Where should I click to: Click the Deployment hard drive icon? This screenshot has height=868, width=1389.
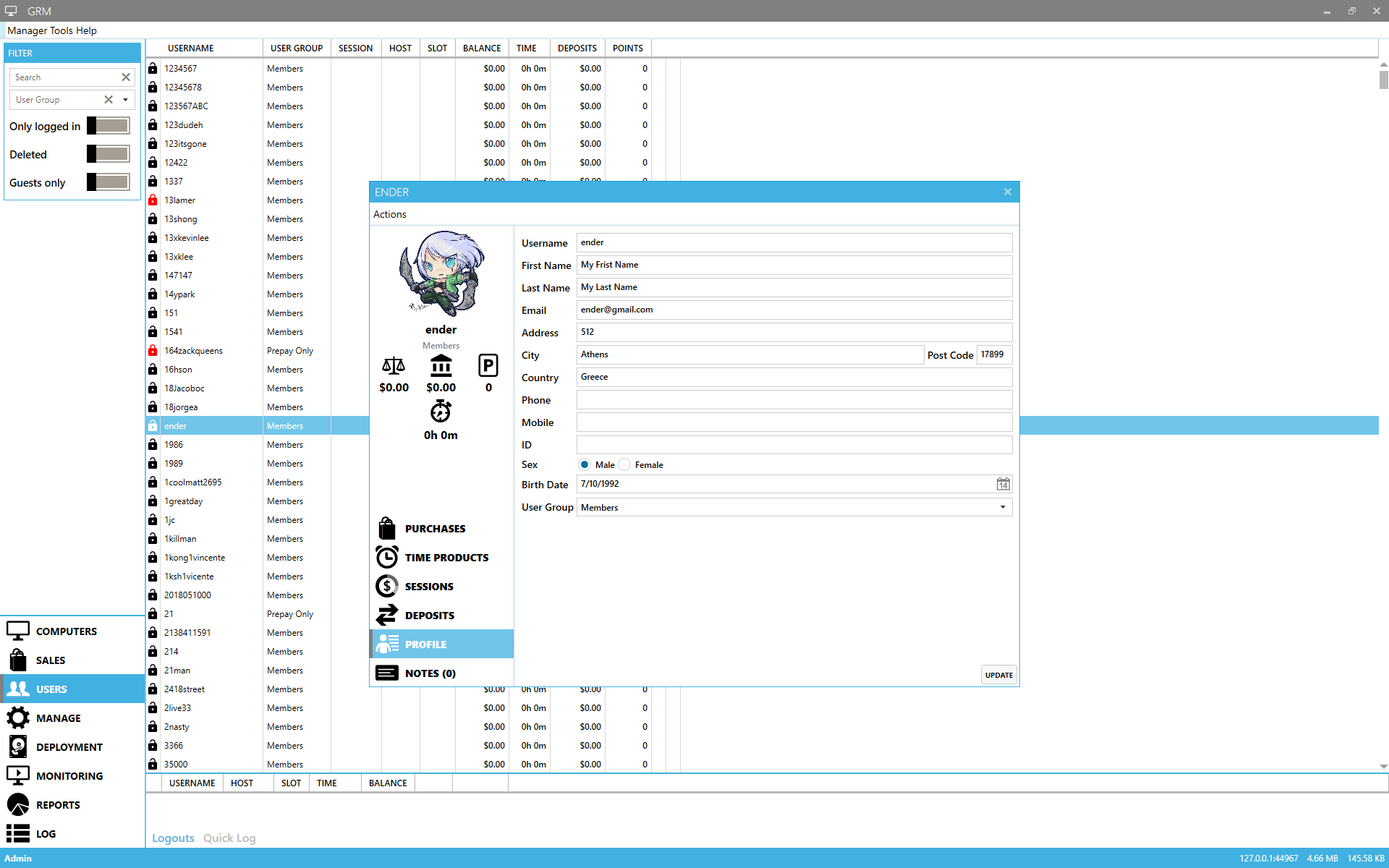point(18,746)
